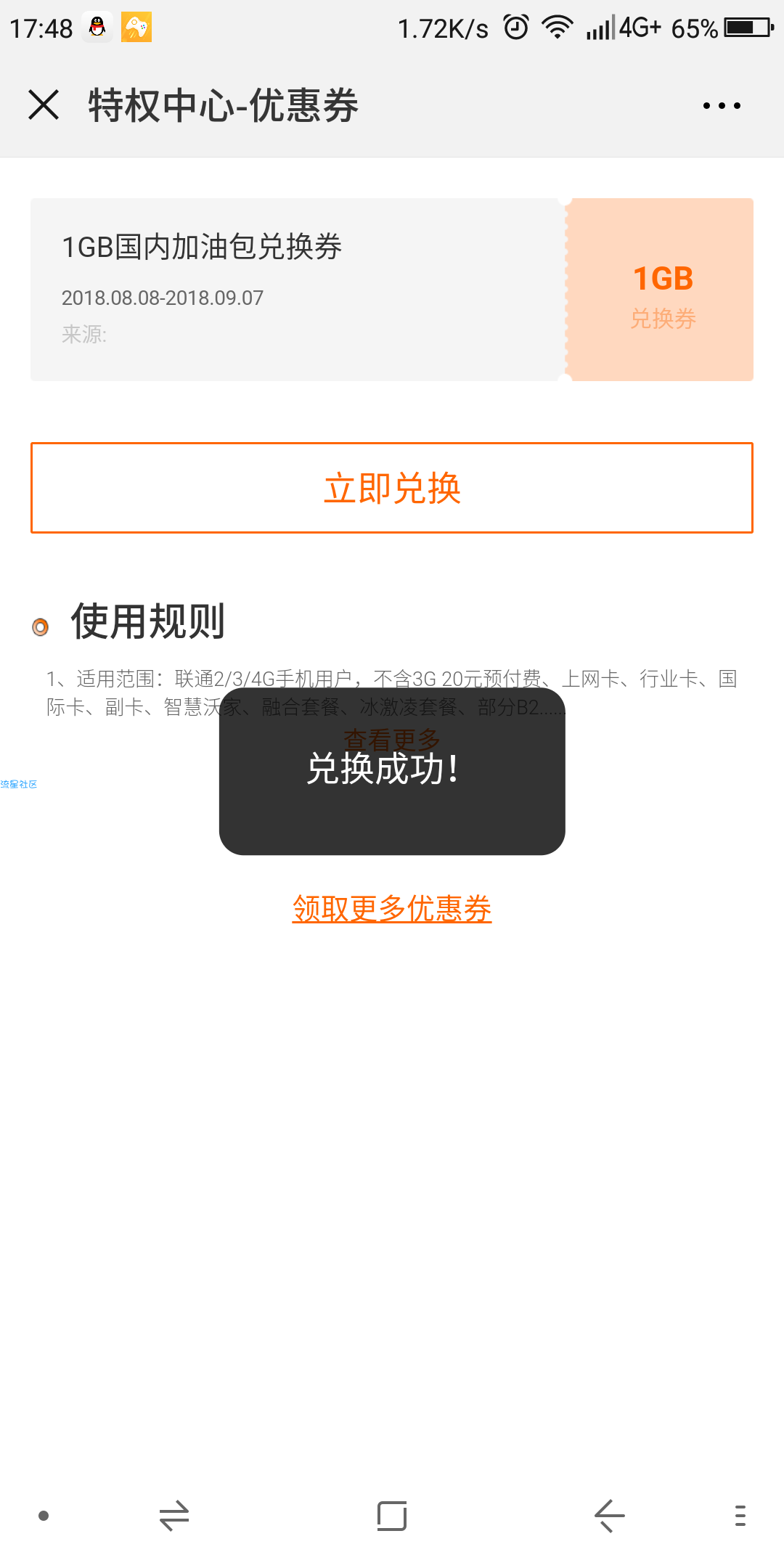This screenshot has width=784, height=1568.
Task: Open the 领取更多优惠券 link
Action: 392,908
